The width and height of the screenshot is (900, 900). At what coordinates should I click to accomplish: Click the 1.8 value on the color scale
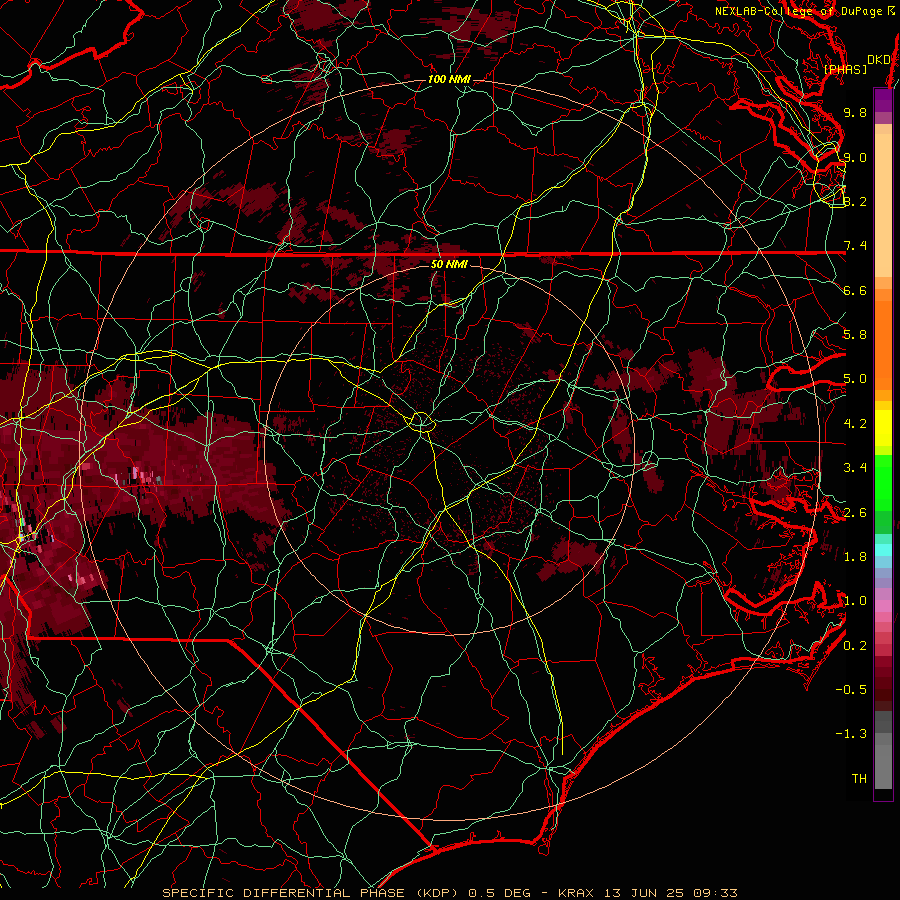click(x=855, y=557)
